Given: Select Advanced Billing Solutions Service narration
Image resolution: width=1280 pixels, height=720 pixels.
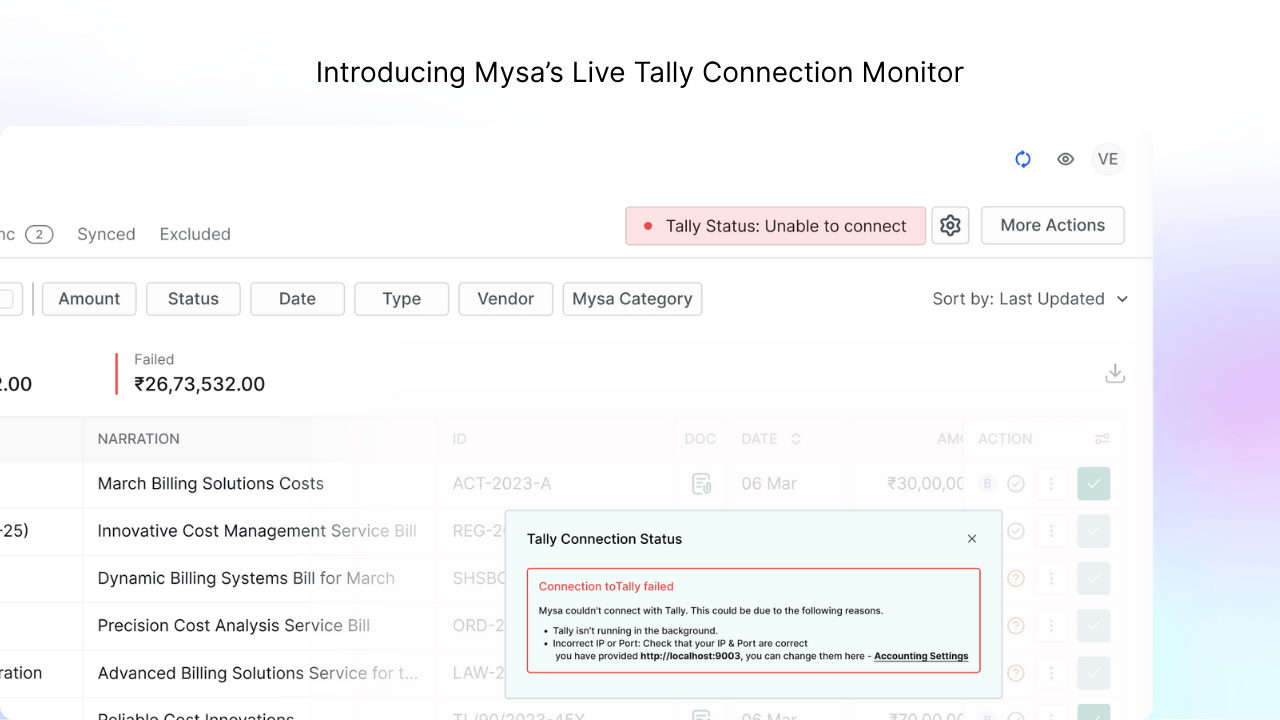Looking at the screenshot, I should pyautogui.click(x=258, y=673).
